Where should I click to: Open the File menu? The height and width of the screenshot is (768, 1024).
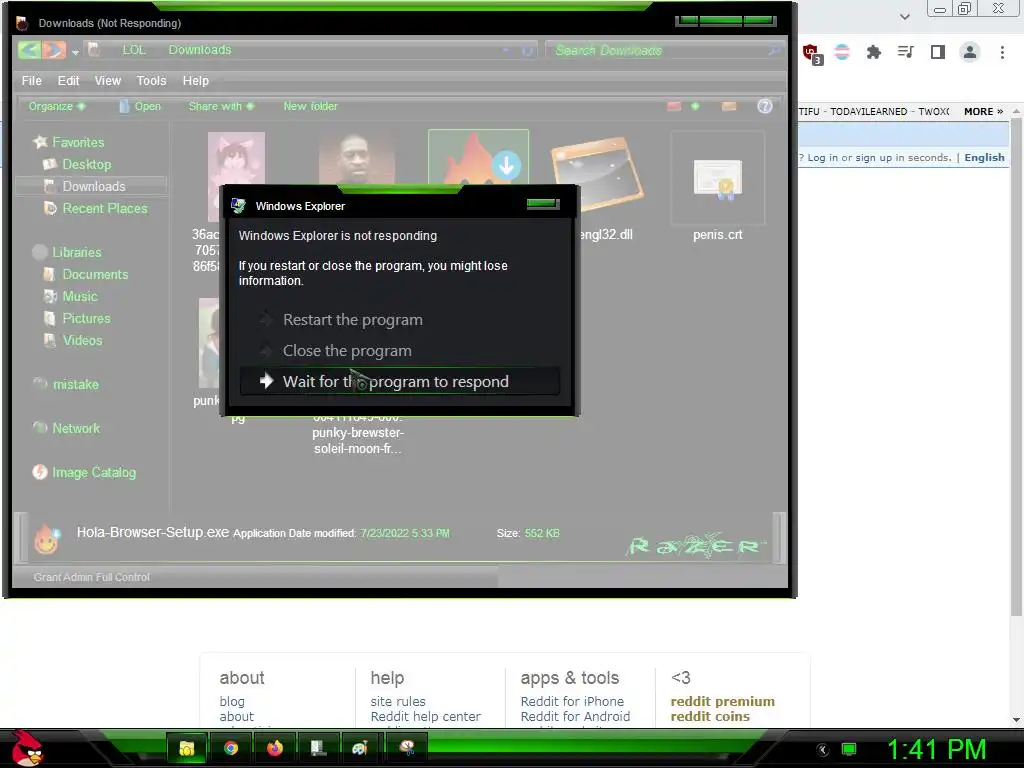pyautogui.click(x=31, y=80)
